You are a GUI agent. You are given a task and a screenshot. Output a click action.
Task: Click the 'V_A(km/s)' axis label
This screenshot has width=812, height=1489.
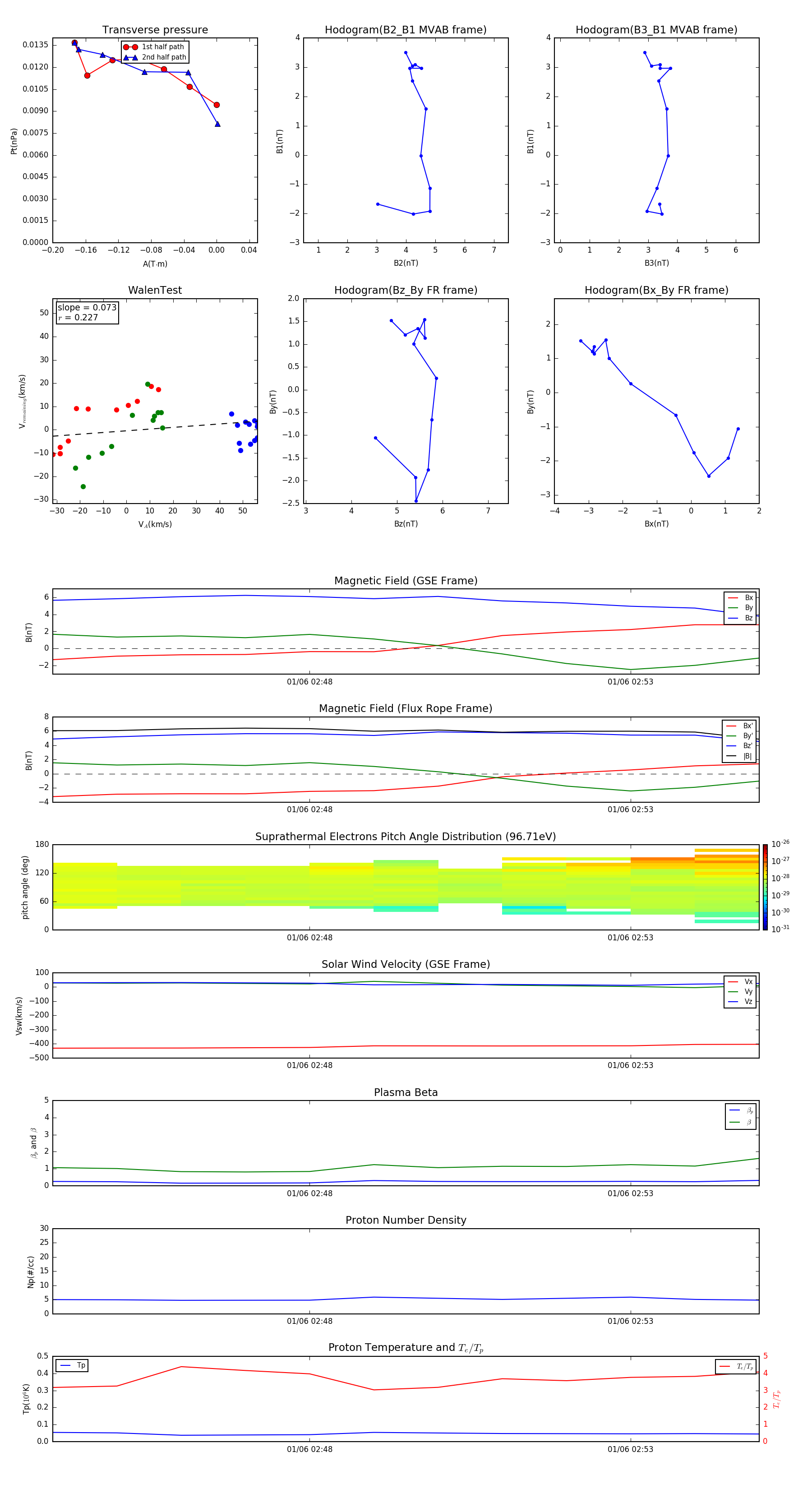[155, 524]
